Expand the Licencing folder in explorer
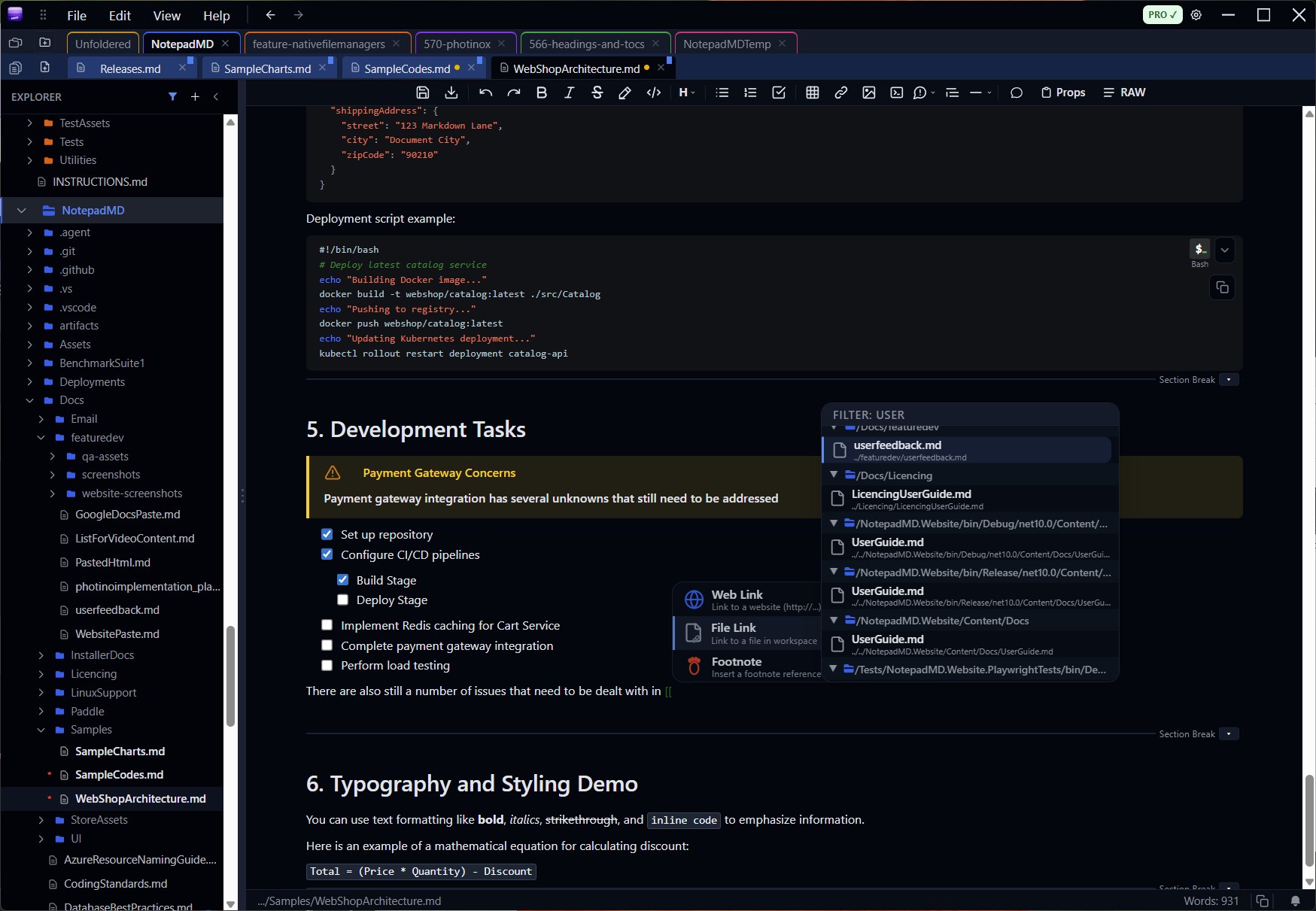Viewport: 1316px width, 911px height. 41,674
